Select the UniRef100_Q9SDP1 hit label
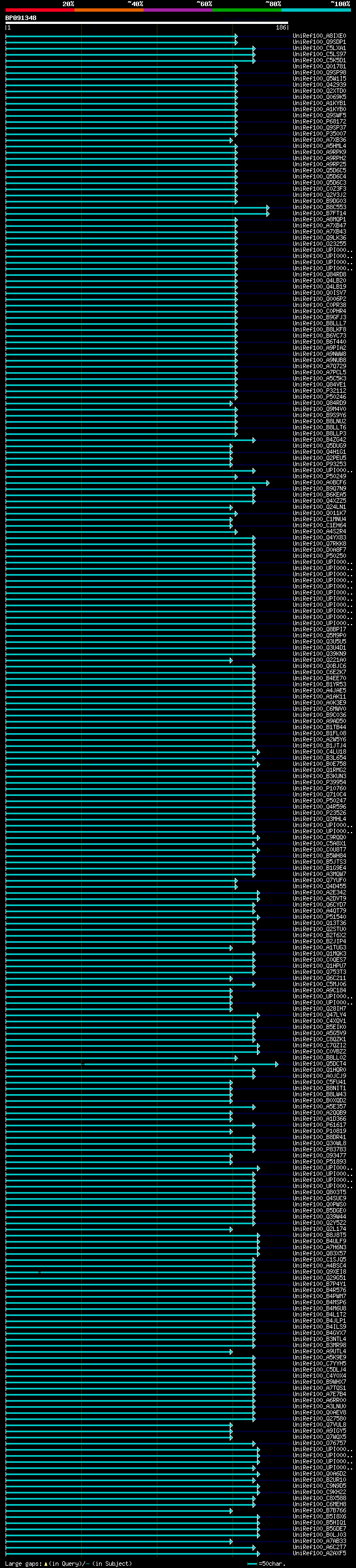The width and height of the screenshot is (356, 1568). pos(319,42)
